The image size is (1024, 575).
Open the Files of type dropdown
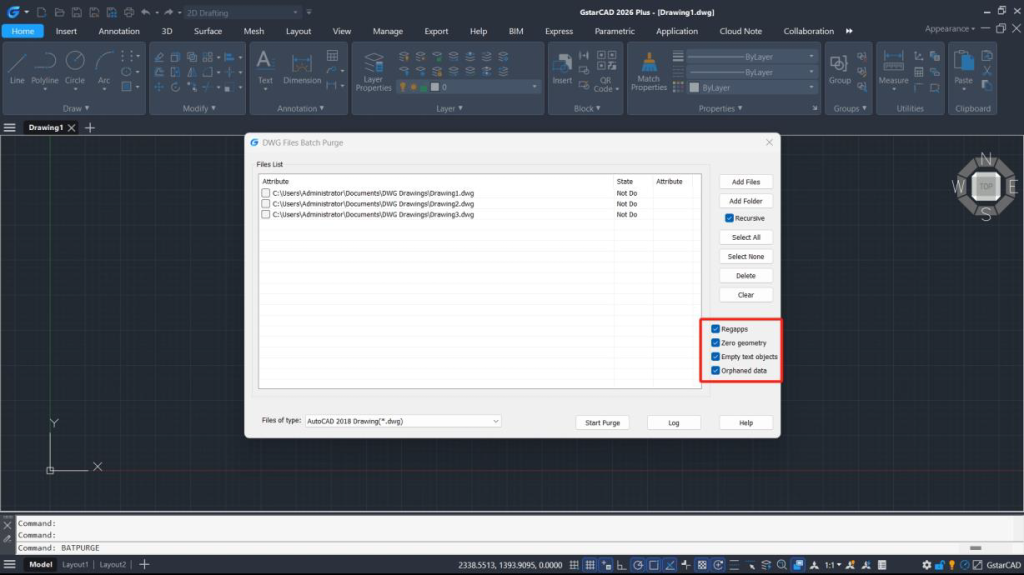[x=402, y=422]
